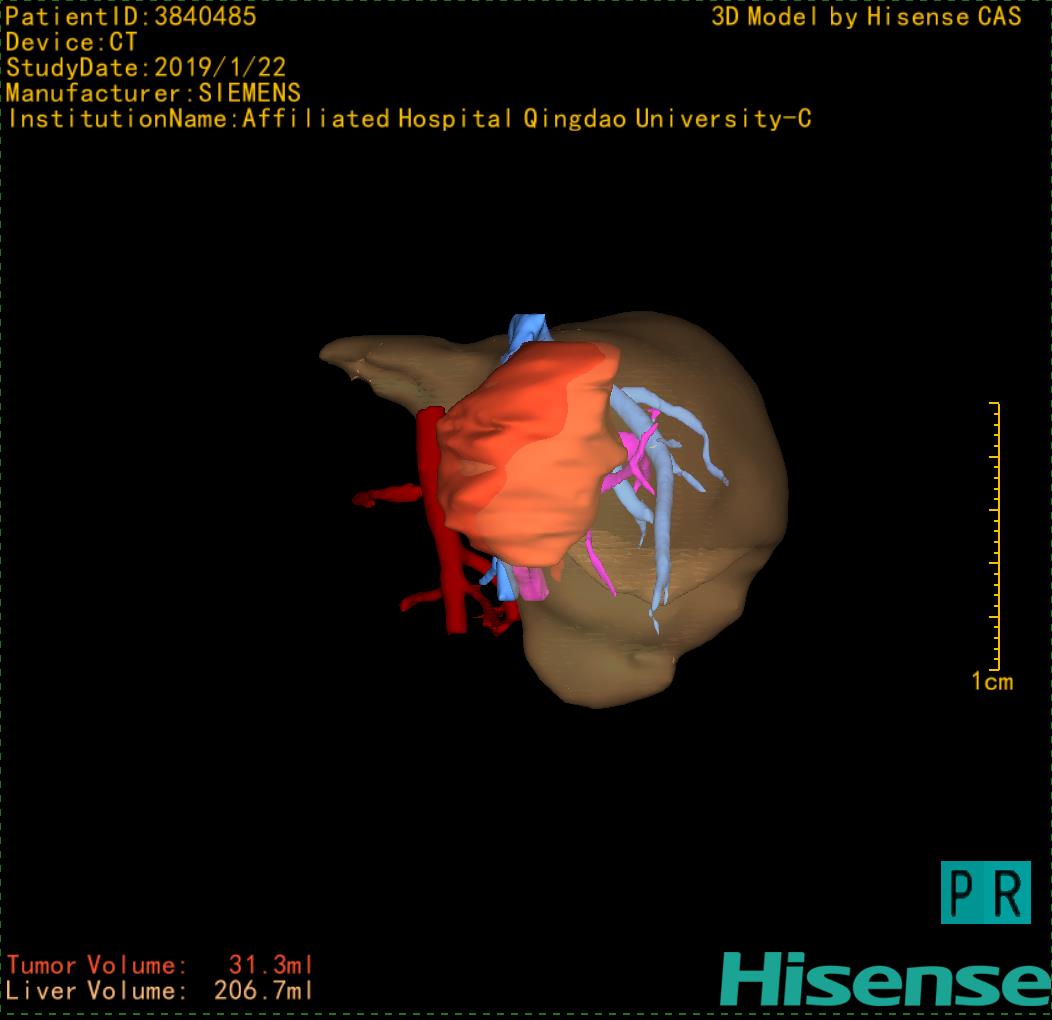Viewport: 1052px width, 1020px height.
Task: Click the yellow scale ruler
Action: (995, 536)
